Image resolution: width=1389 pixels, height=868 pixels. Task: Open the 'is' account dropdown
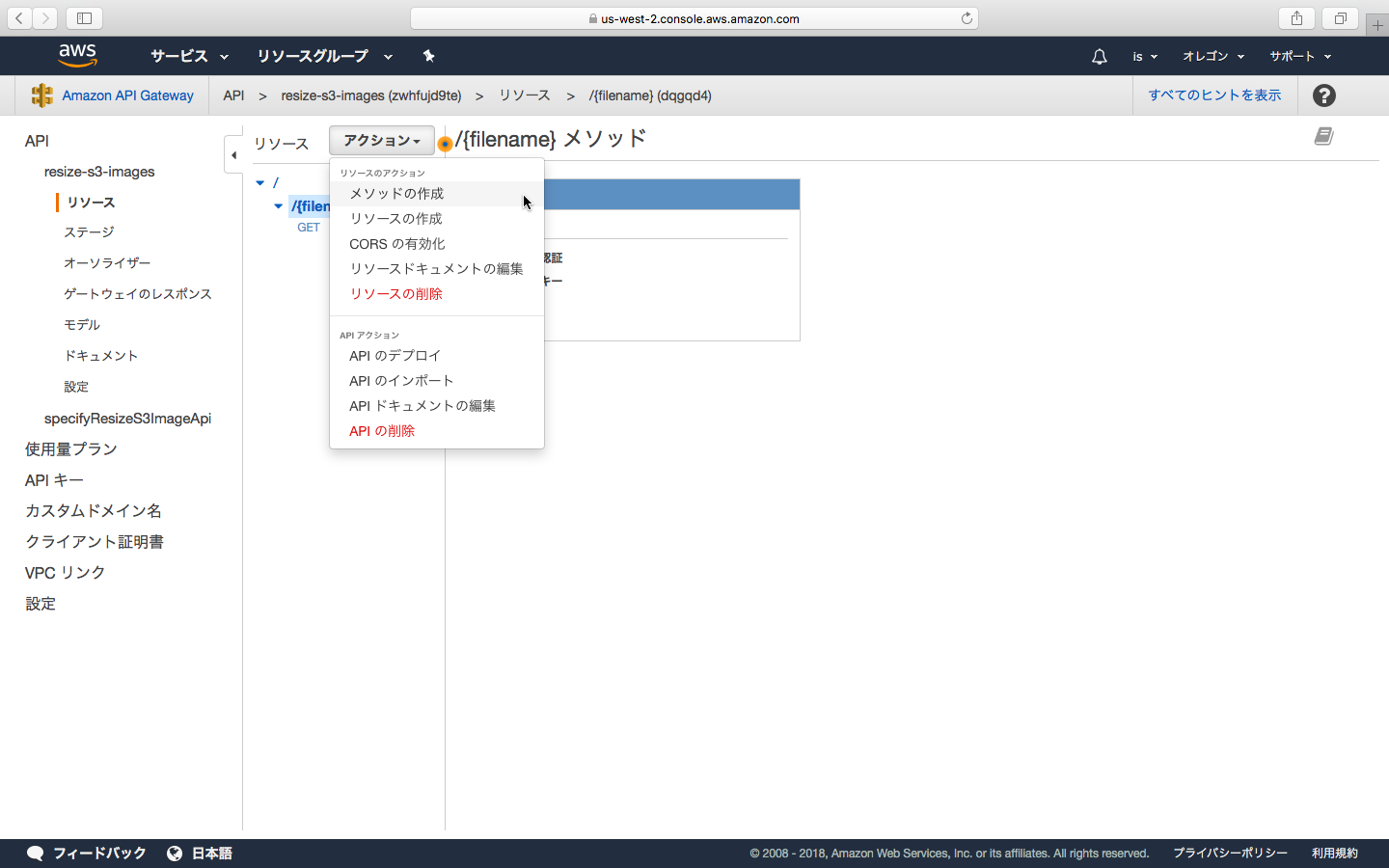(x=1145, y=57)
